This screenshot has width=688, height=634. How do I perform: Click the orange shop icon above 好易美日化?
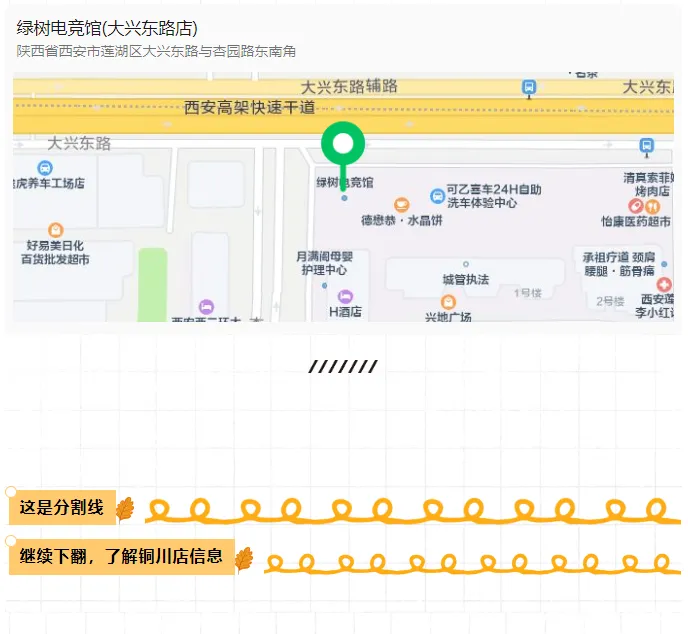click(x=55, y=230)
